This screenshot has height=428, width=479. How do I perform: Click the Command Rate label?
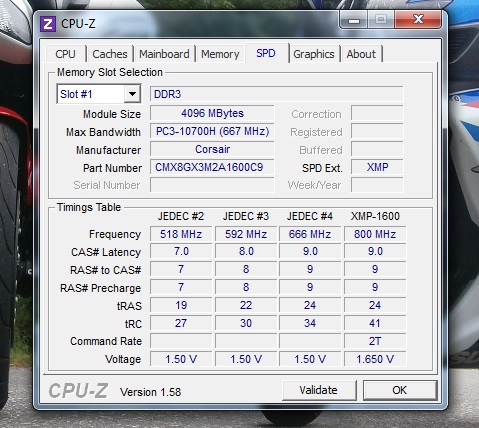(x=106, y=341)
